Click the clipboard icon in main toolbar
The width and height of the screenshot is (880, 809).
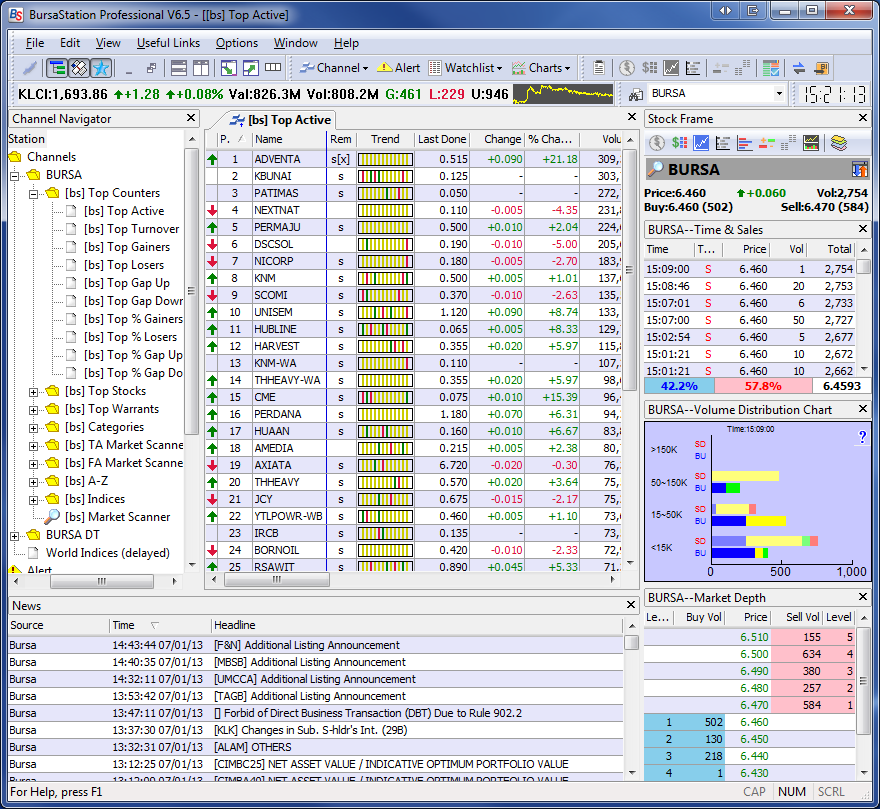point(599,68)
